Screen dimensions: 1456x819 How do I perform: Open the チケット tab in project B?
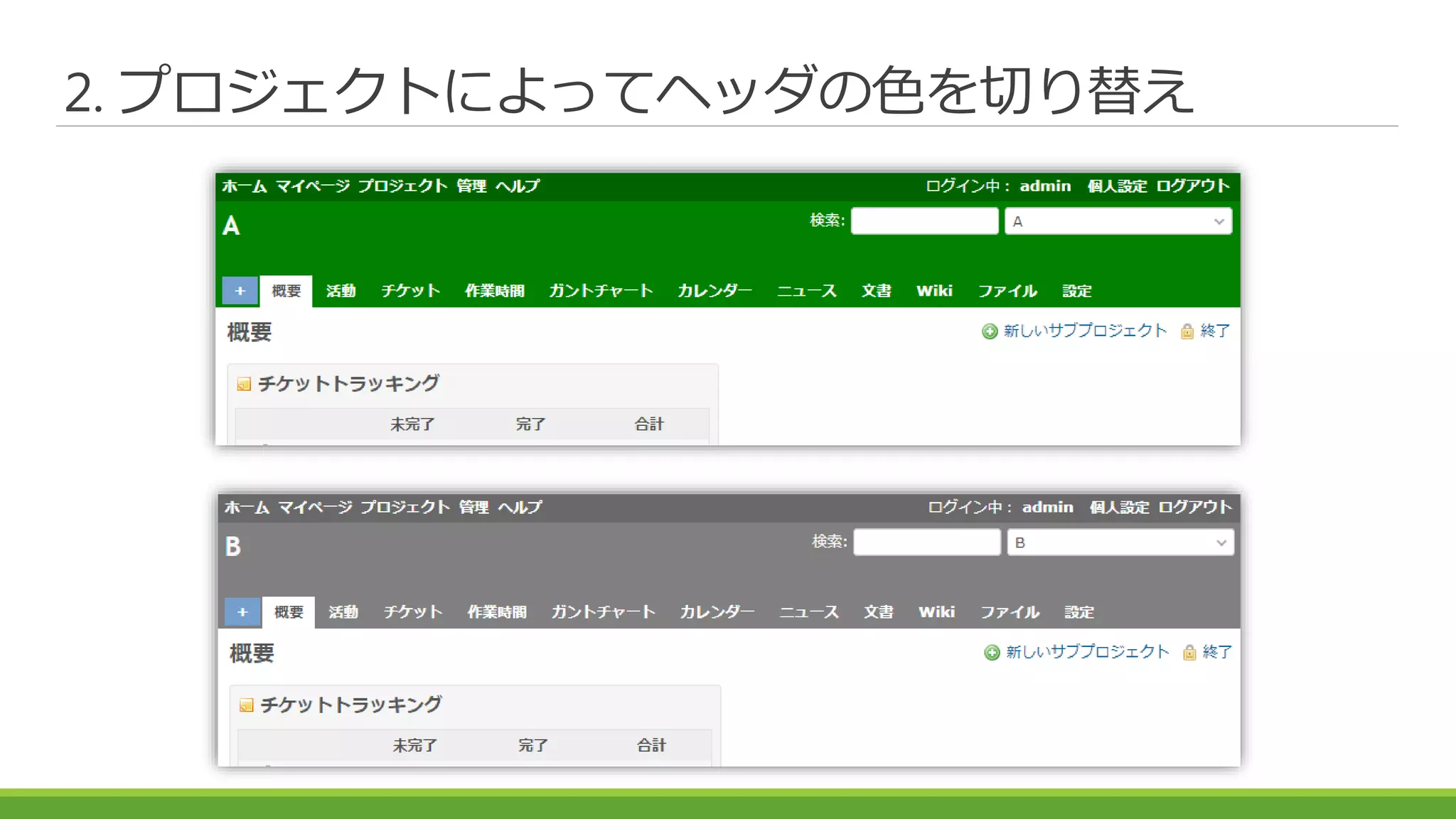pyautogui.click(x=413, y=612)
